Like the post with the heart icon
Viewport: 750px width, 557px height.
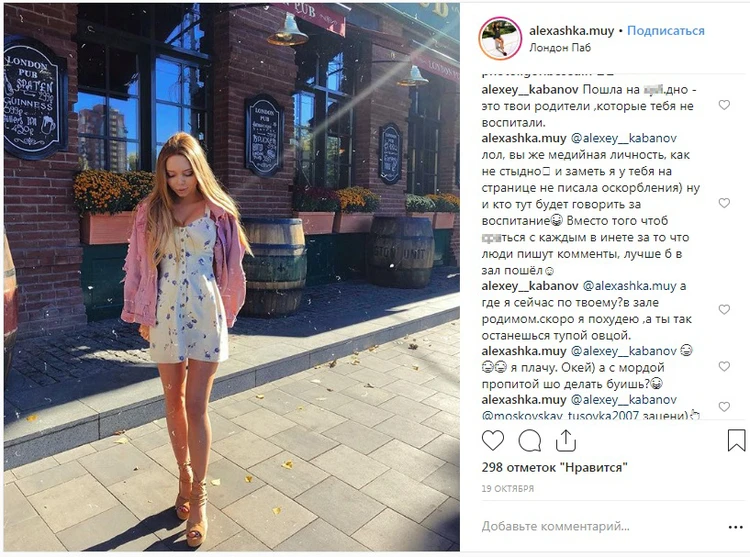click(493, 440)
